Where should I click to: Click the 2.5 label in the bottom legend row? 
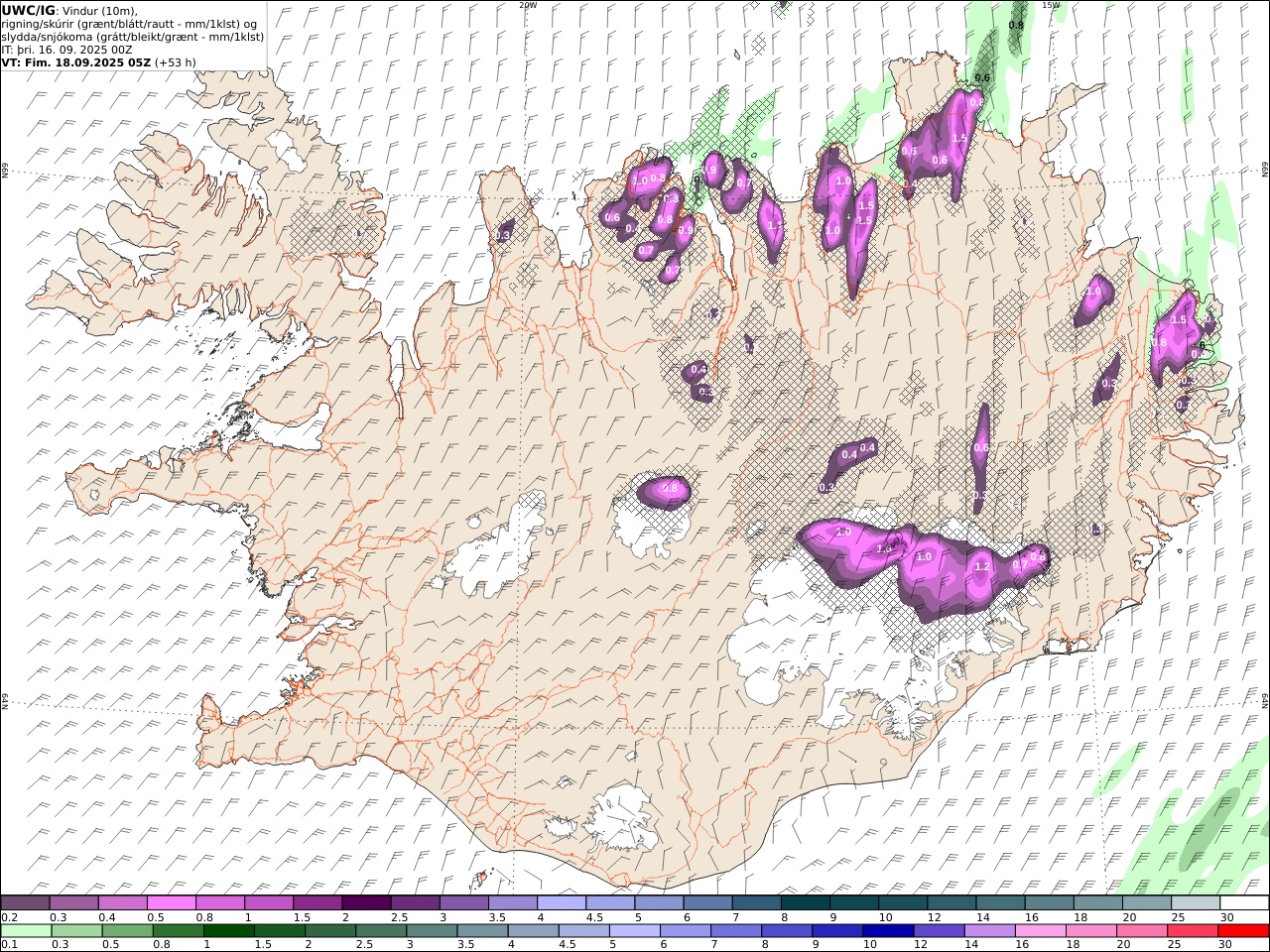[364, 944]
